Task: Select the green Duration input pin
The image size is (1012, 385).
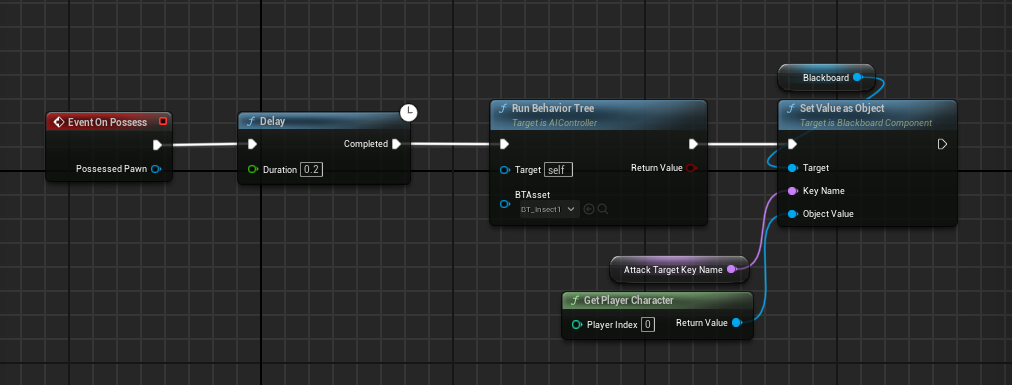Action: [253, 170]
